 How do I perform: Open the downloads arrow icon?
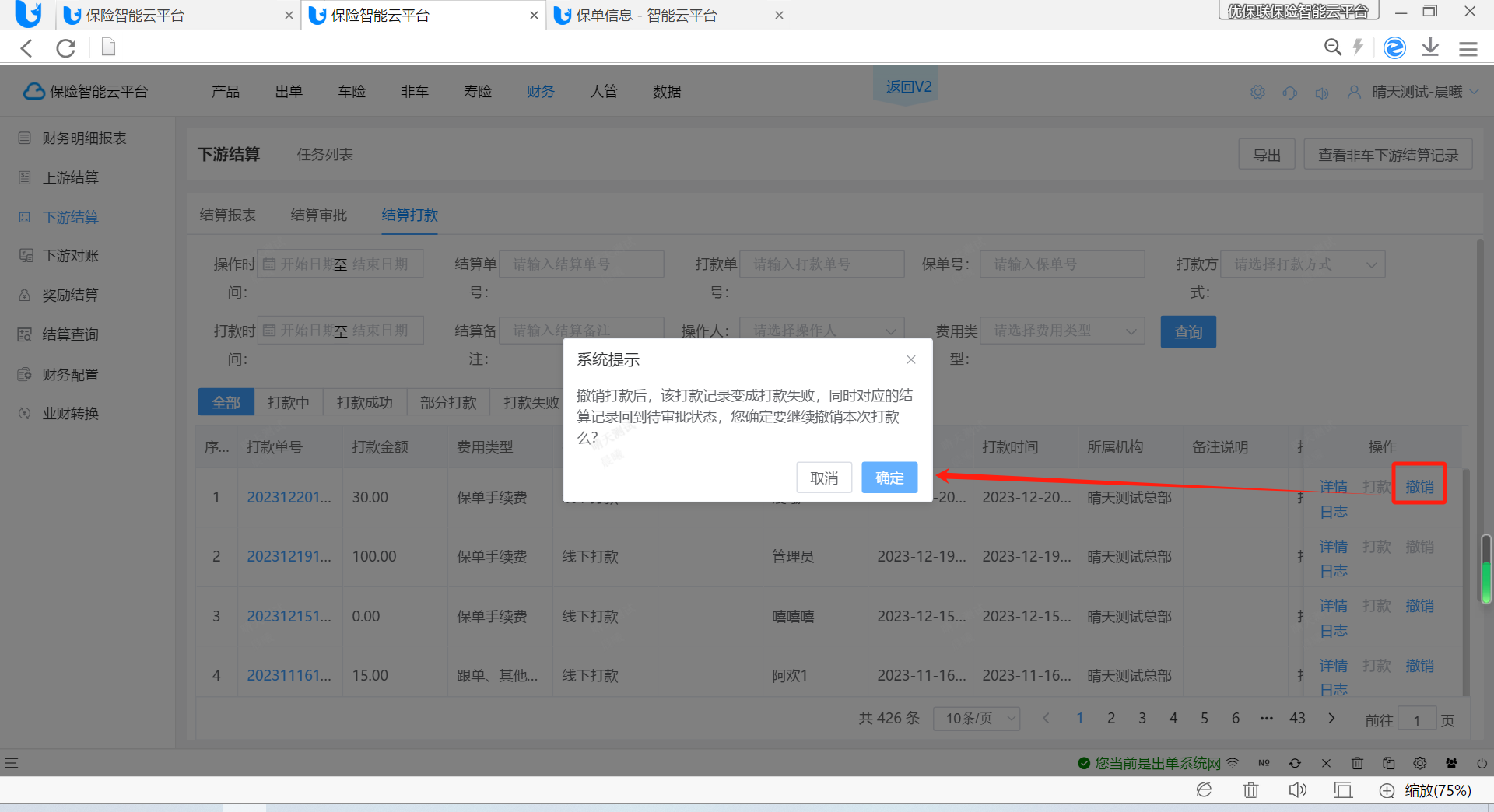click(1430, 47)
